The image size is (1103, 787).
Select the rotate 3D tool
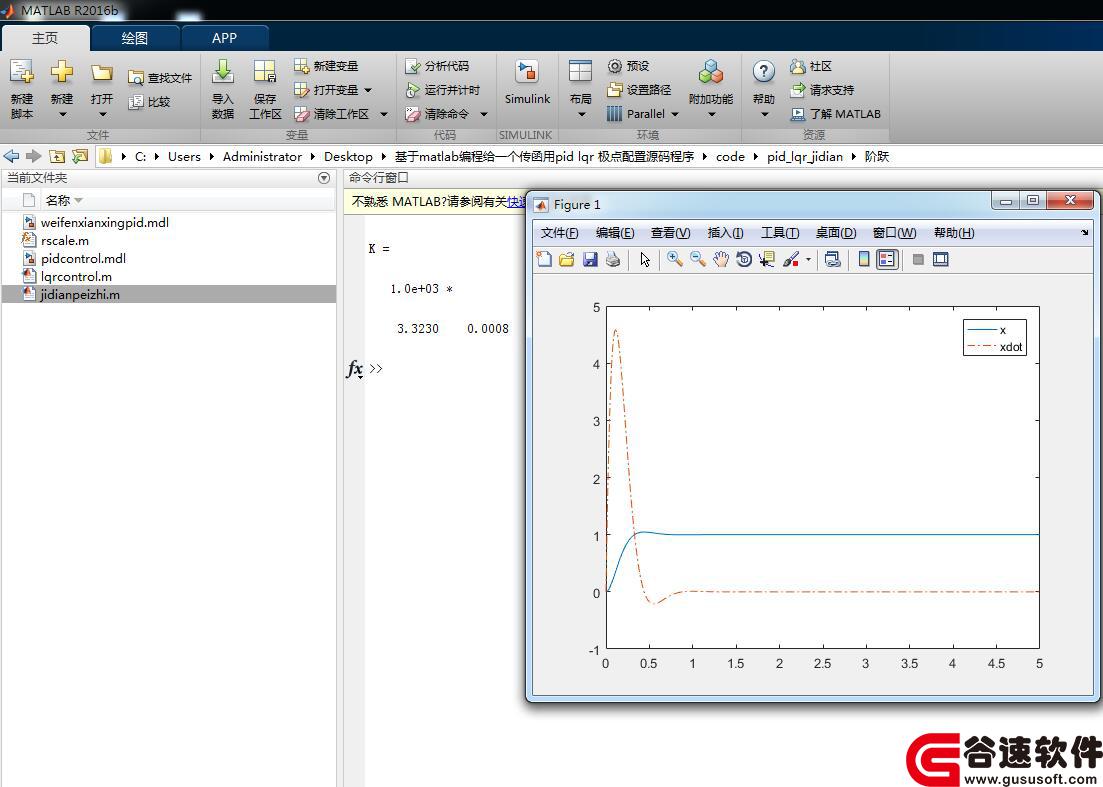pos(744,260)
